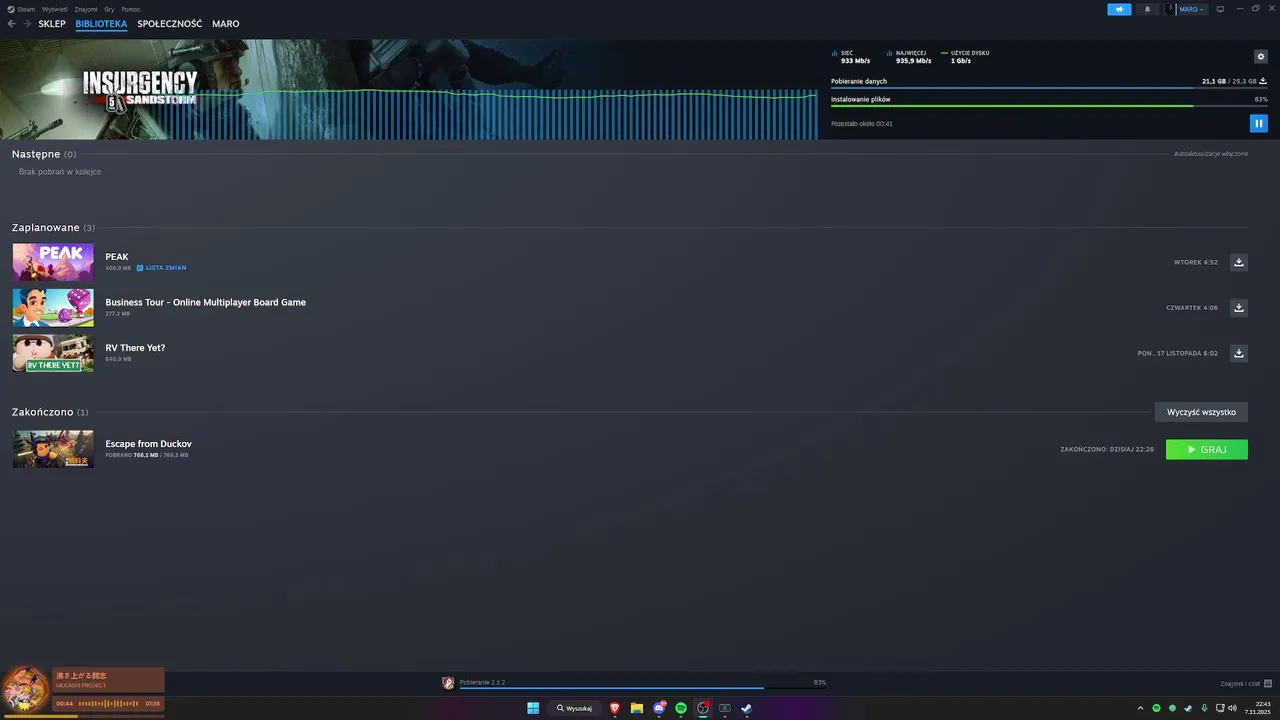Click the Wyszukaj taskbar search box

click(x=575, y=708)
